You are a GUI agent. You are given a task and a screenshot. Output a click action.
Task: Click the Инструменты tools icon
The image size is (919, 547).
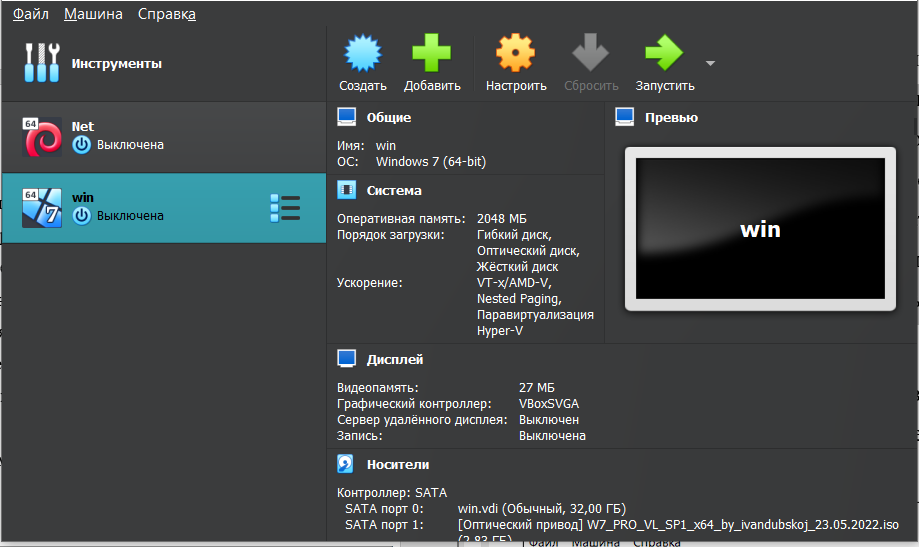click(42, 63)
